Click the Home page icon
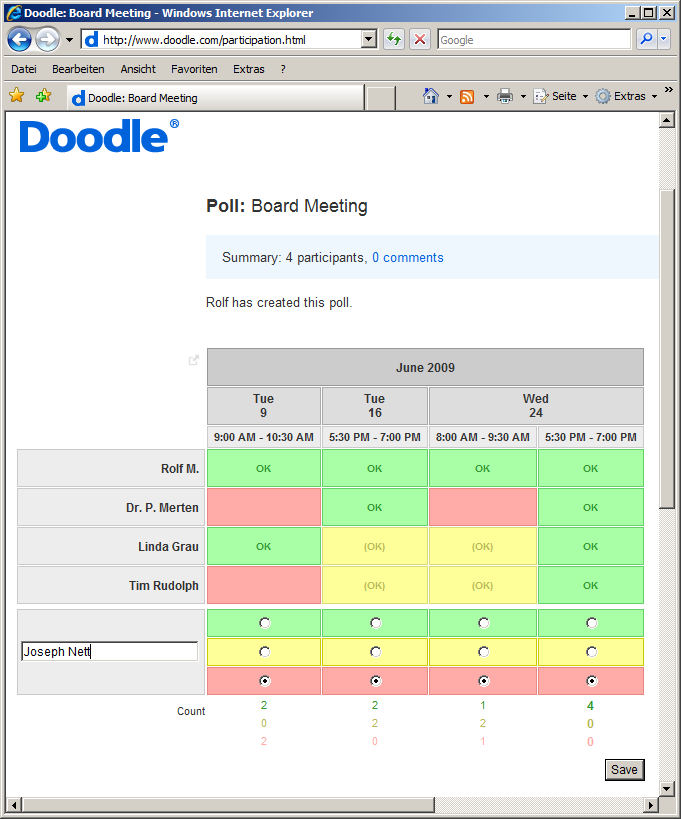681x819 pixels. 431,96
